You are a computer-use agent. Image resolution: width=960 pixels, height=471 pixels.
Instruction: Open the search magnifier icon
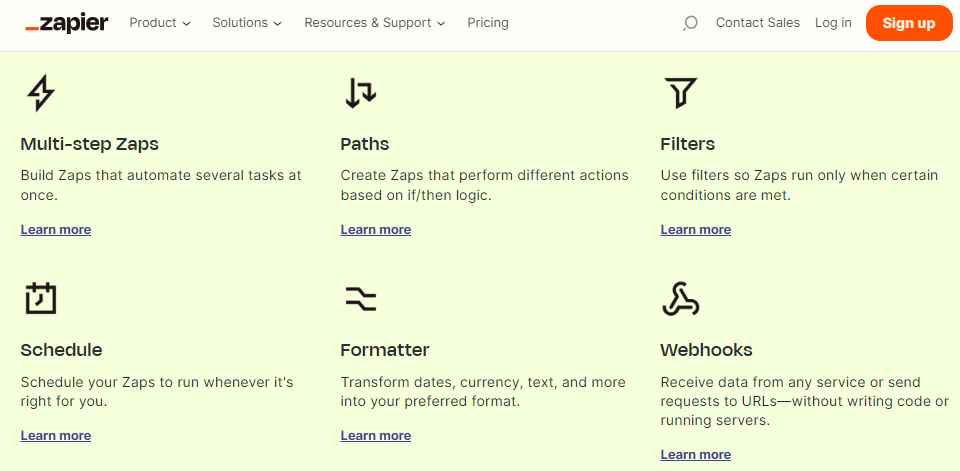[690, 23]
